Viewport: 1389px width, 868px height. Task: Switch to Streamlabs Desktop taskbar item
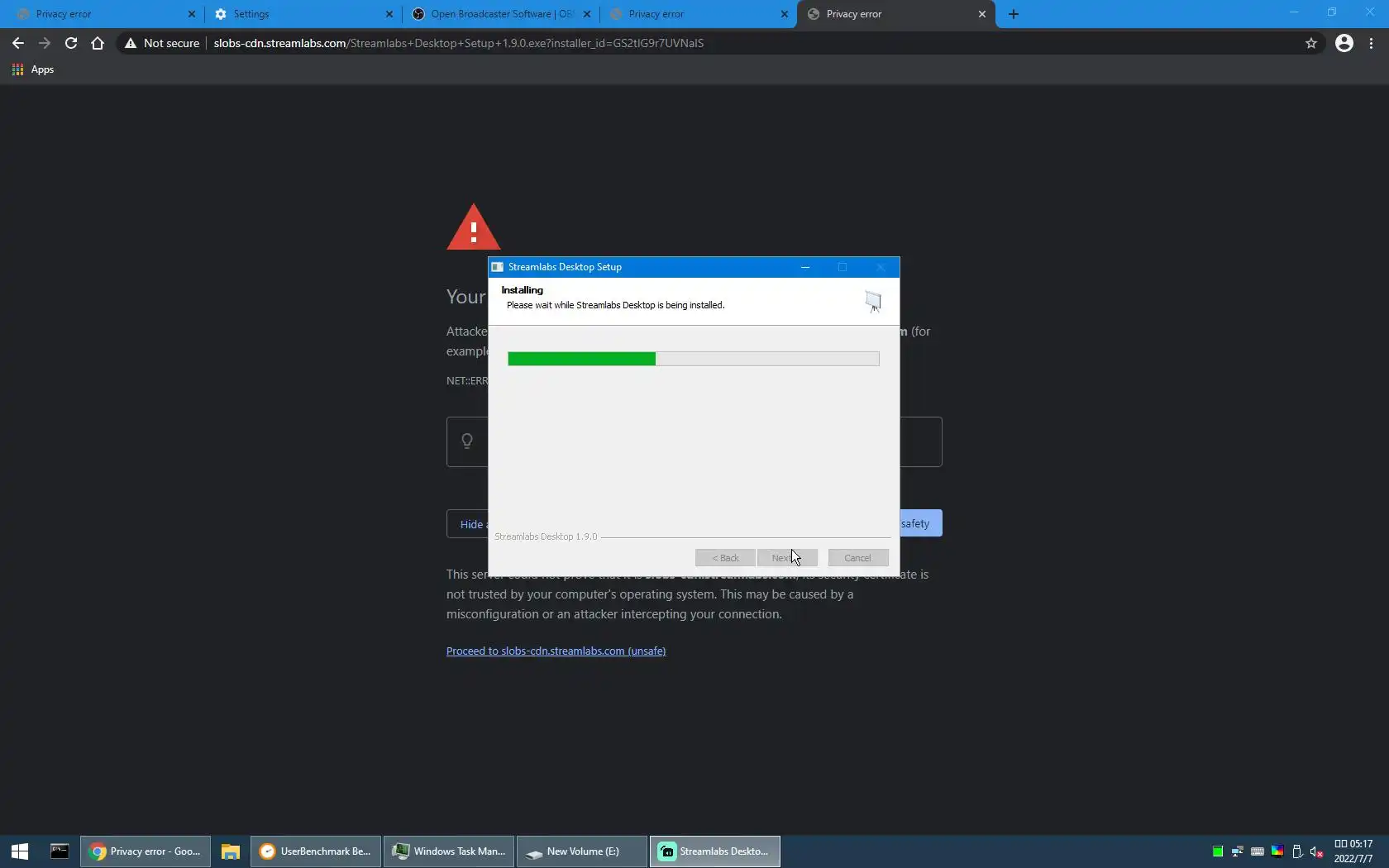[x=715, y=851]
